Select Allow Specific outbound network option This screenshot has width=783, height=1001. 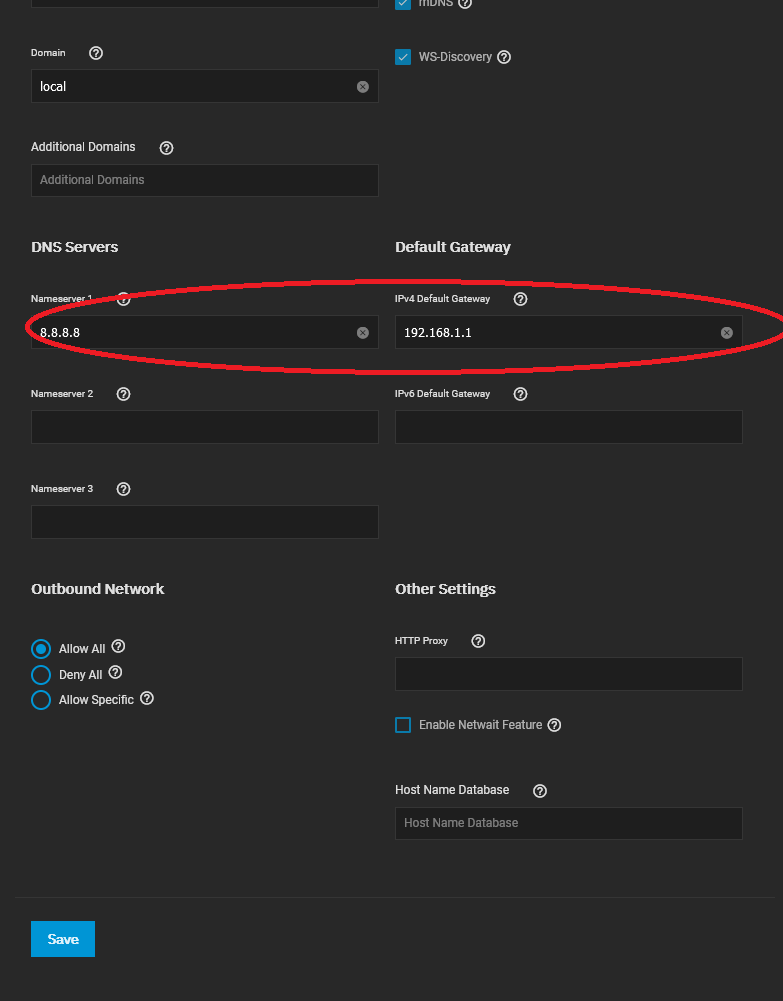click(41, 700)
